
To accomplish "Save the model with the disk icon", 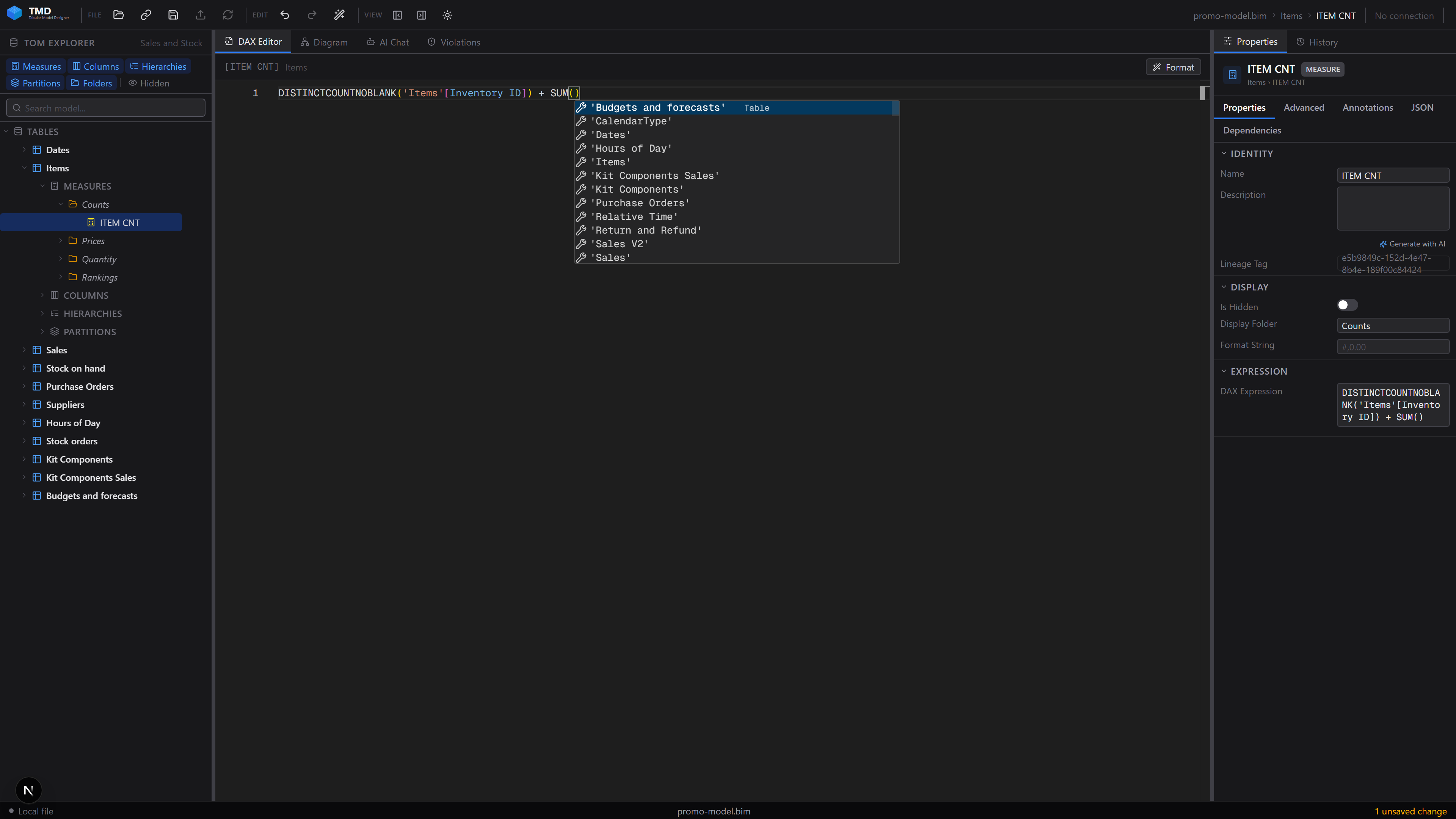I will pos(173,15).
